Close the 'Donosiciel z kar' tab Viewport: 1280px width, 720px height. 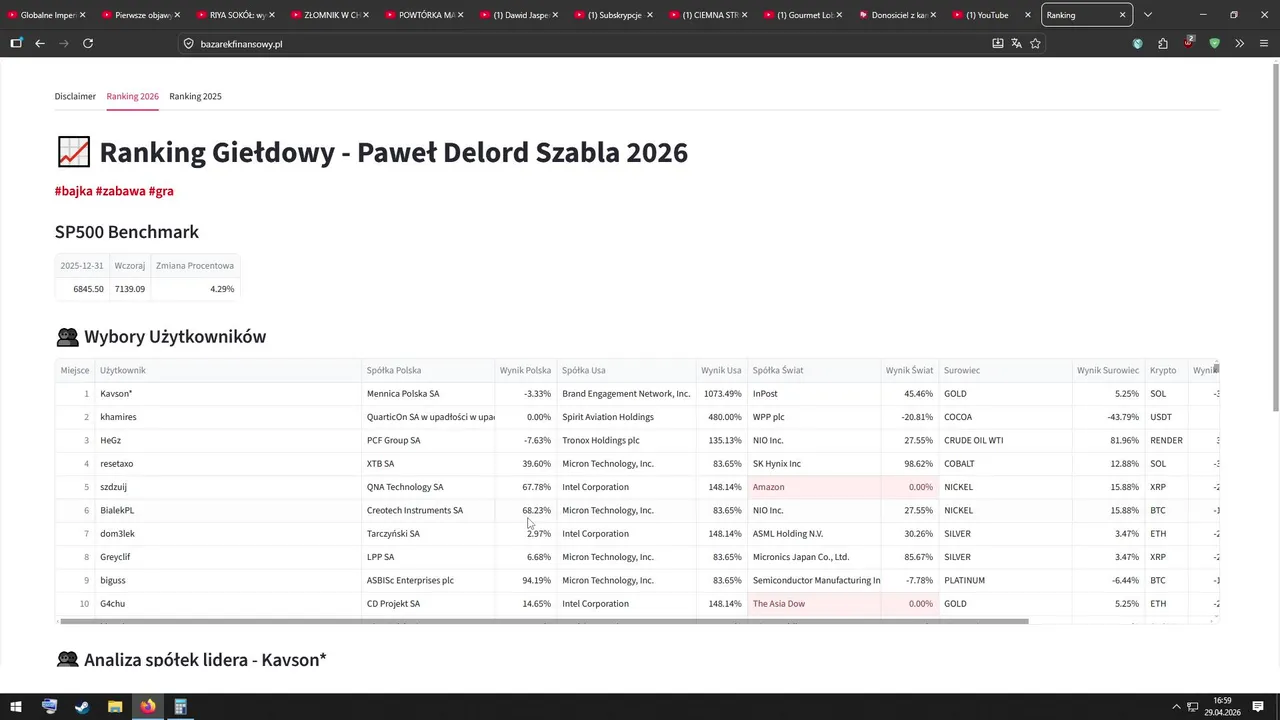933,15
